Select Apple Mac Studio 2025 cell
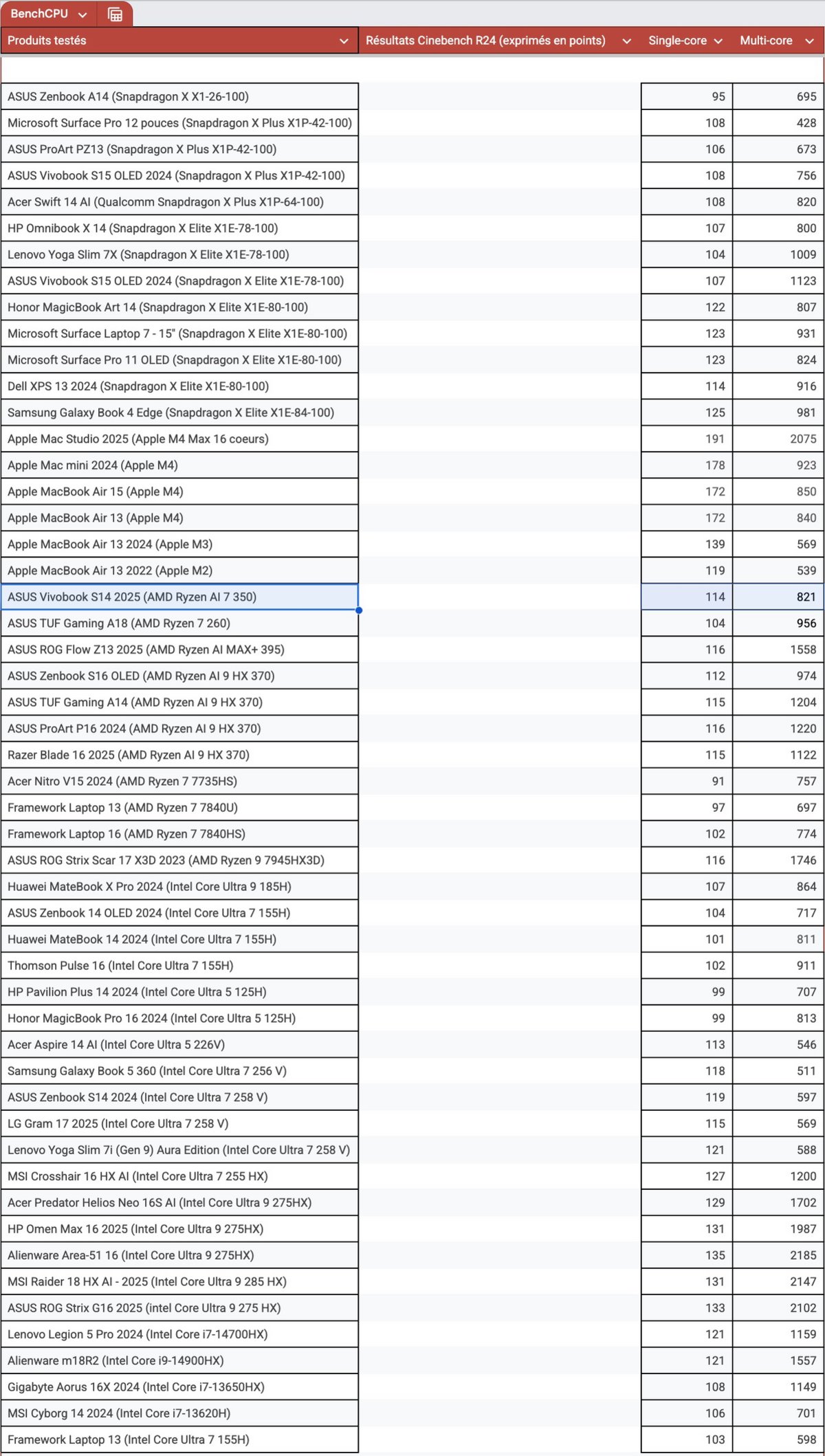This screenshot has width=825, height=1456. pos(179,439)
